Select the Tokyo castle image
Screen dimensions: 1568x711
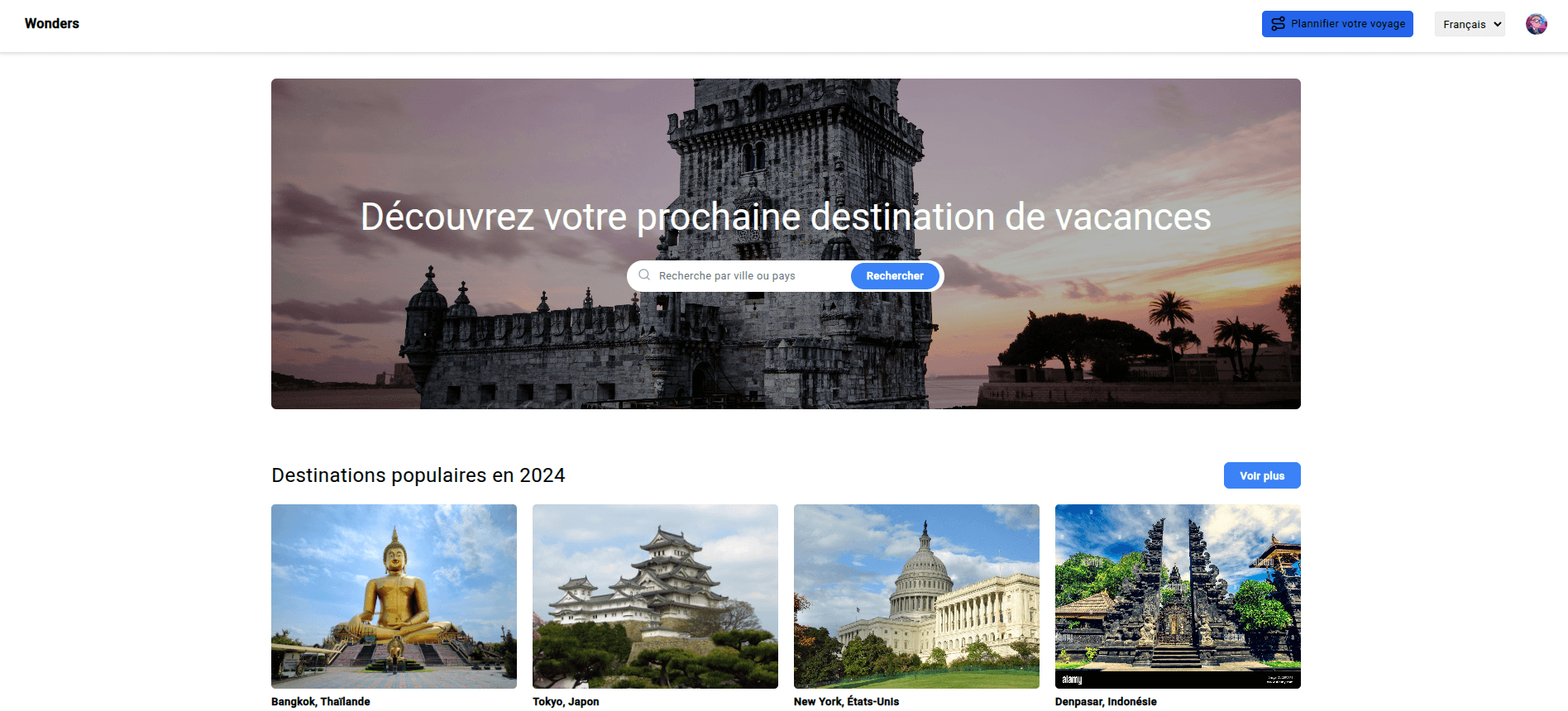[655, 596]
